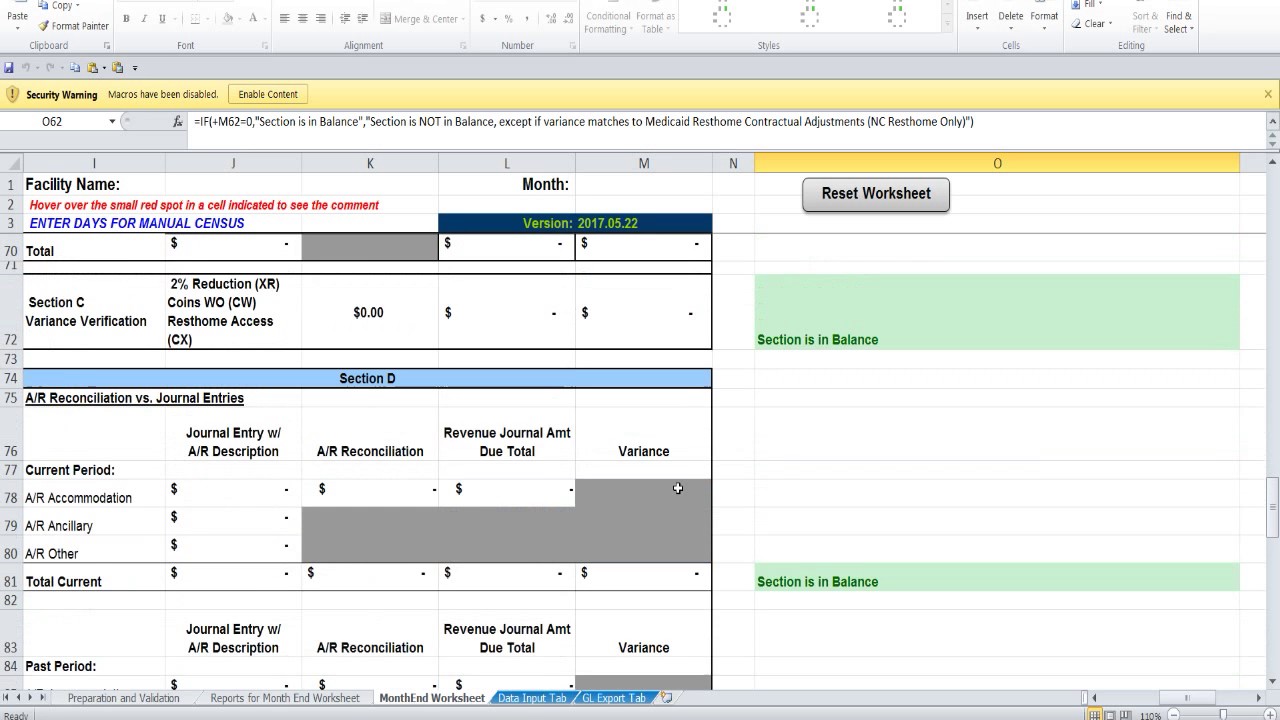Click the Increase Indent icon

point(363,19)
